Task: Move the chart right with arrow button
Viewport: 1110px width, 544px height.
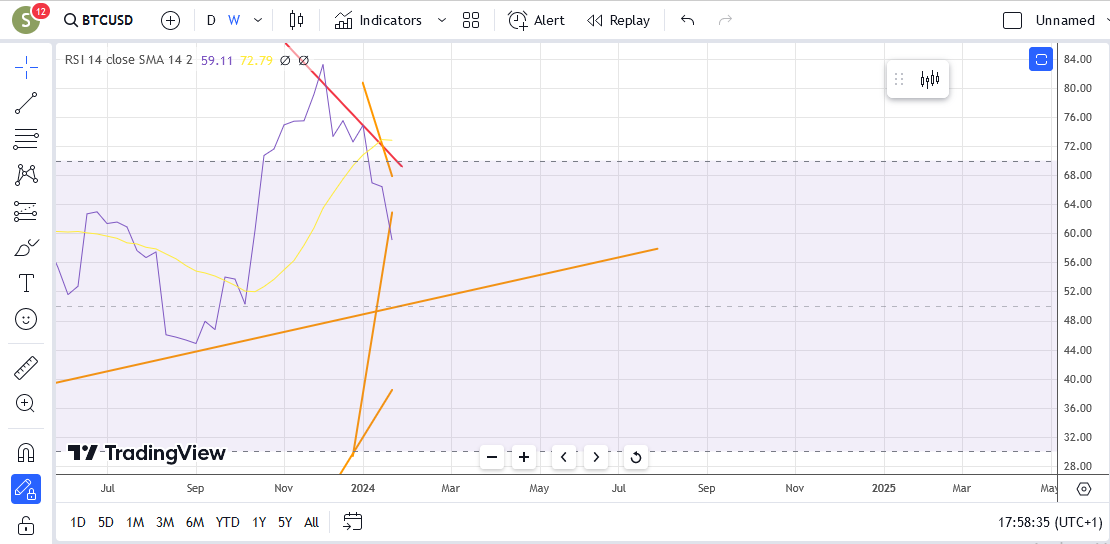Action: coord(596,457)
